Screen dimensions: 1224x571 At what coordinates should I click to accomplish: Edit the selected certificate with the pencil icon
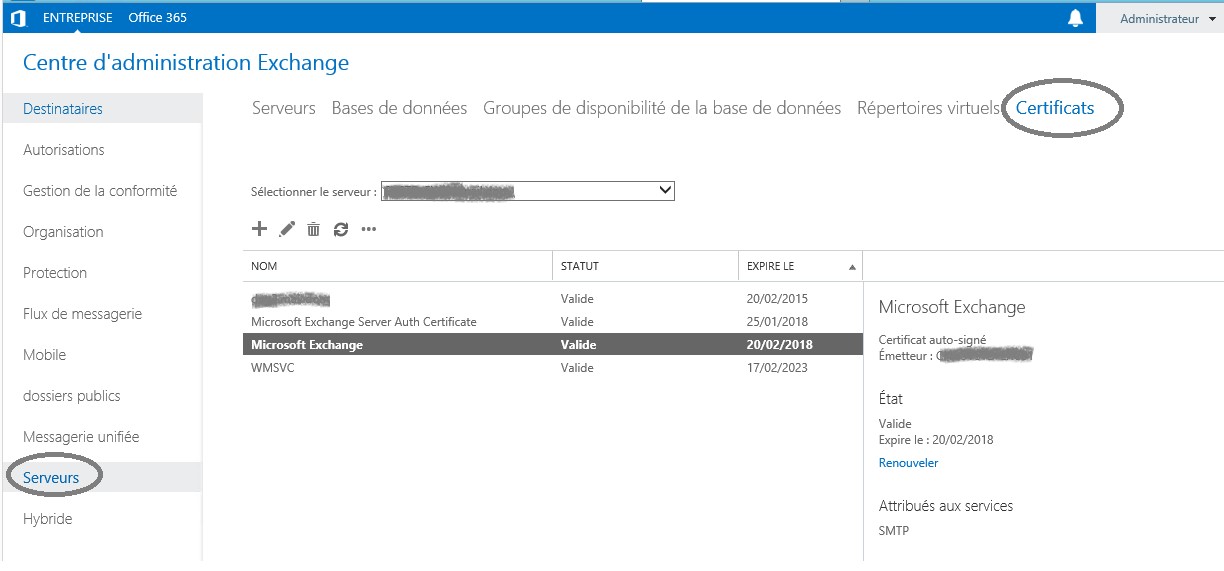(x=287, y=229)
